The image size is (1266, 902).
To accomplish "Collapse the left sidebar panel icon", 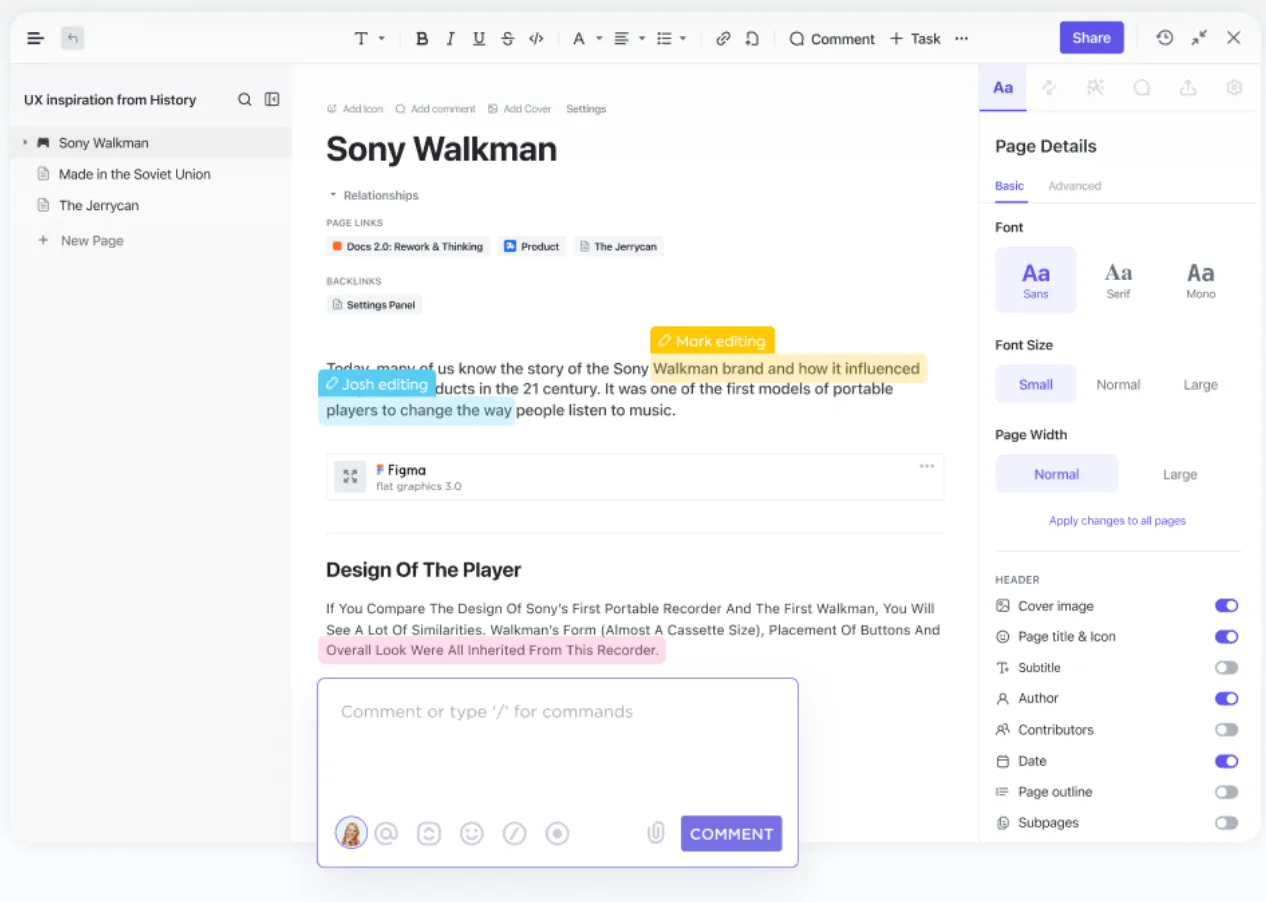I will [272, 100].
